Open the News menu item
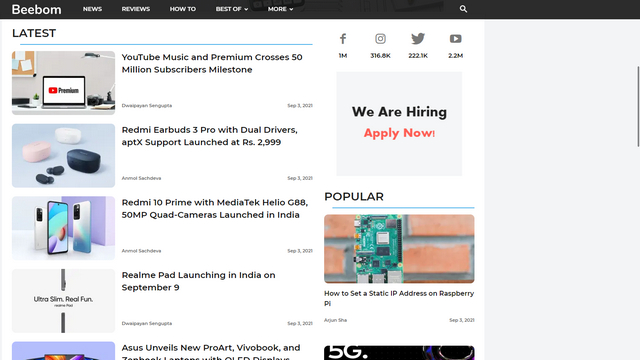The width and height of the screenshot is (640, 360). pos(92,9)
